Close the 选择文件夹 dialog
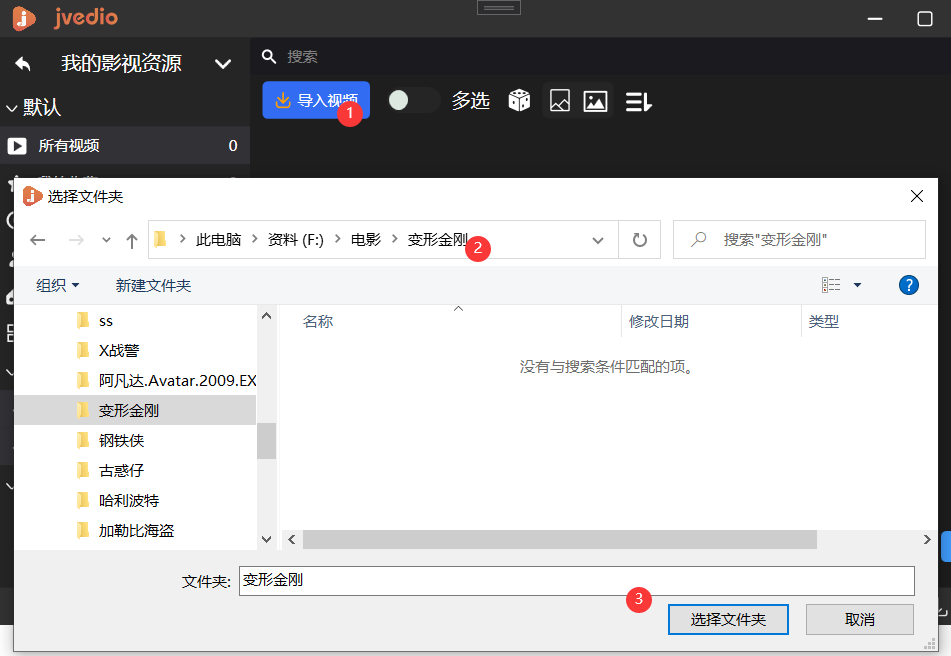Screen dimensions: 951x656 [916, 196]
